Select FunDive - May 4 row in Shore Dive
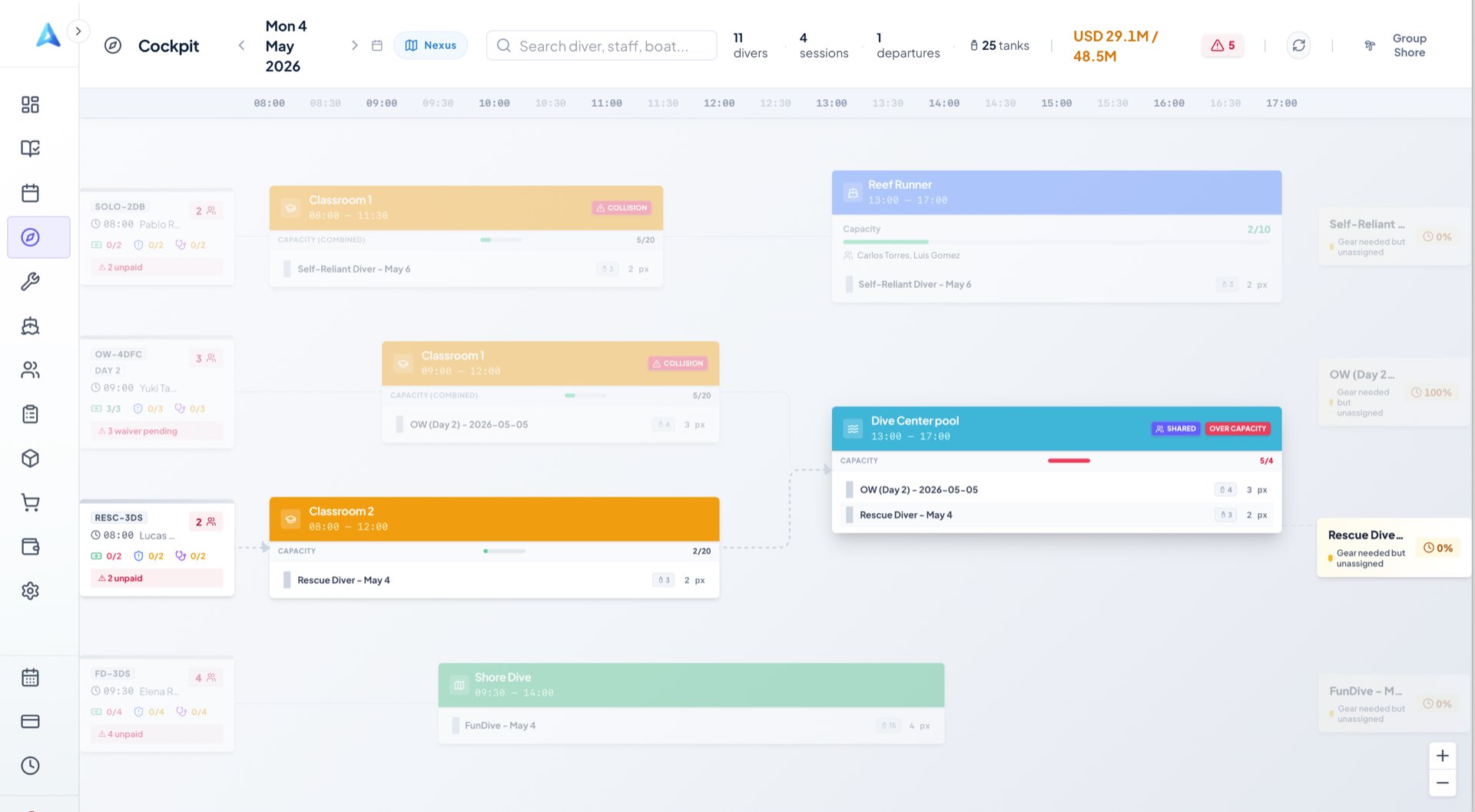 pyautogui.click(x=691, y=725)
